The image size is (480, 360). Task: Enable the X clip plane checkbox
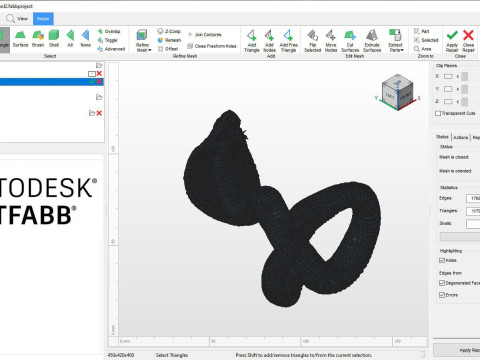point(448,77)
